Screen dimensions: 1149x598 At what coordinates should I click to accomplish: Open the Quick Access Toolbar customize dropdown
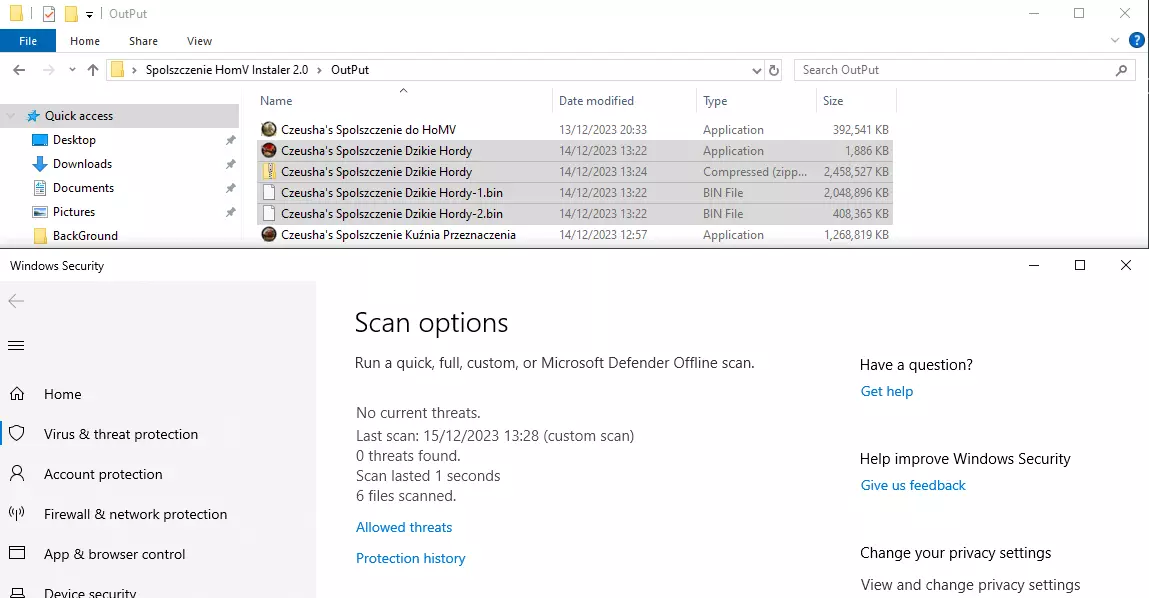[x=89, y=15]
